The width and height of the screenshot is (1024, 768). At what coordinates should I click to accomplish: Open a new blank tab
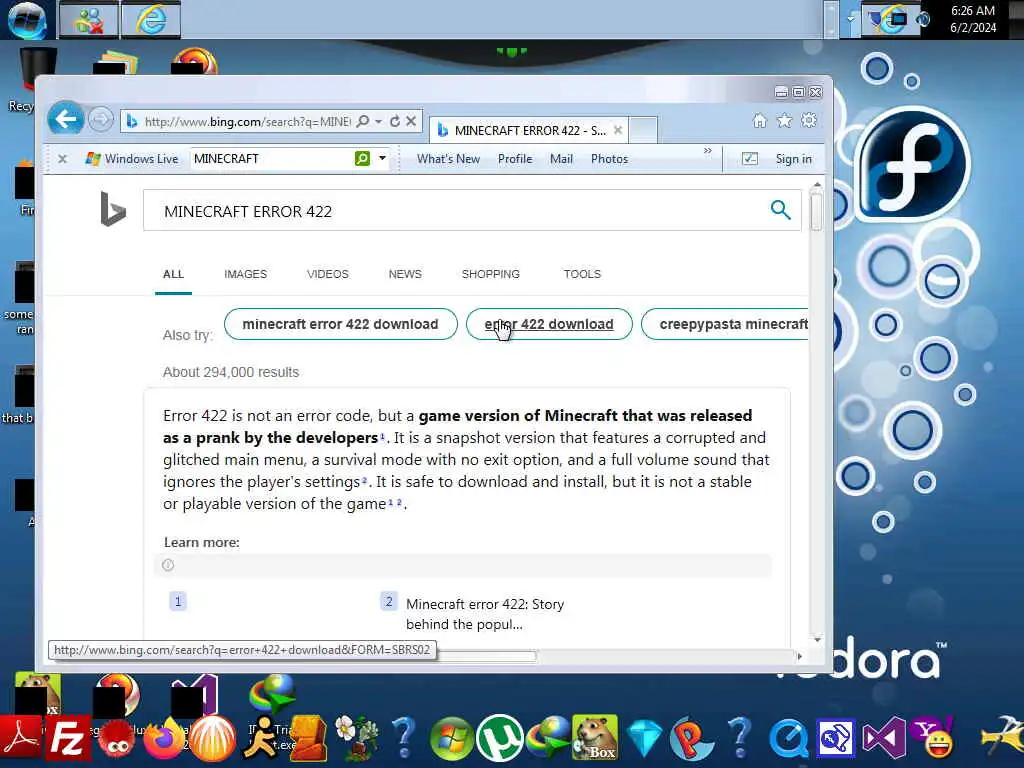click(x=643, y=130)
